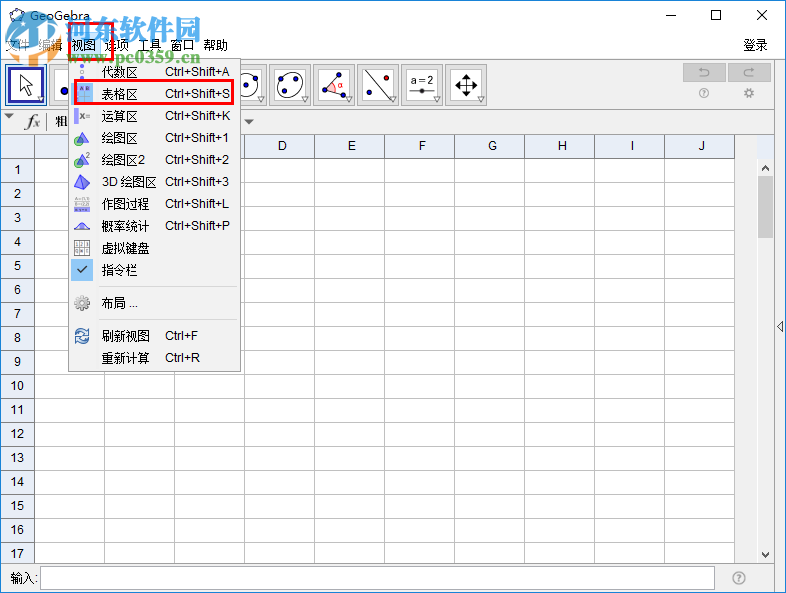Click the virtual keyboard grid icon
Viewport: 786px width, 593px height.
tap(82, 248)
